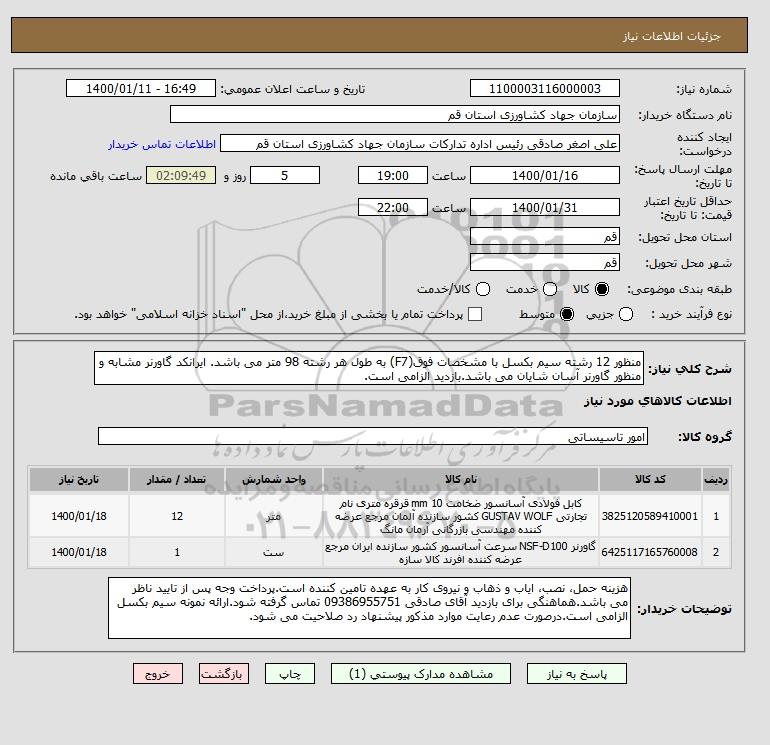
Task: Click the unit متر in row 1
Action: 274,516
